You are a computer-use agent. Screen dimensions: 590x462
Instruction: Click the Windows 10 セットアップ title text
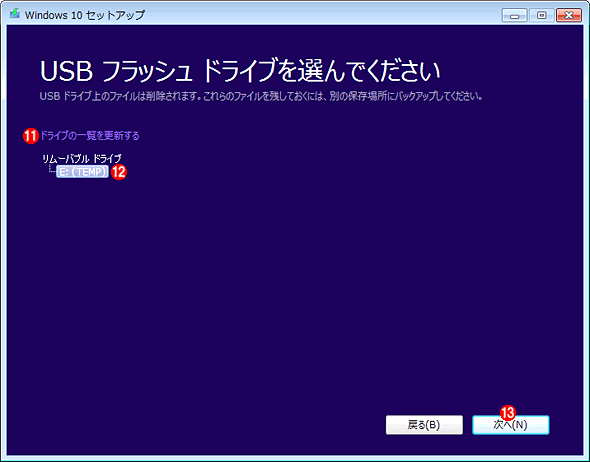tap(85, 15)
